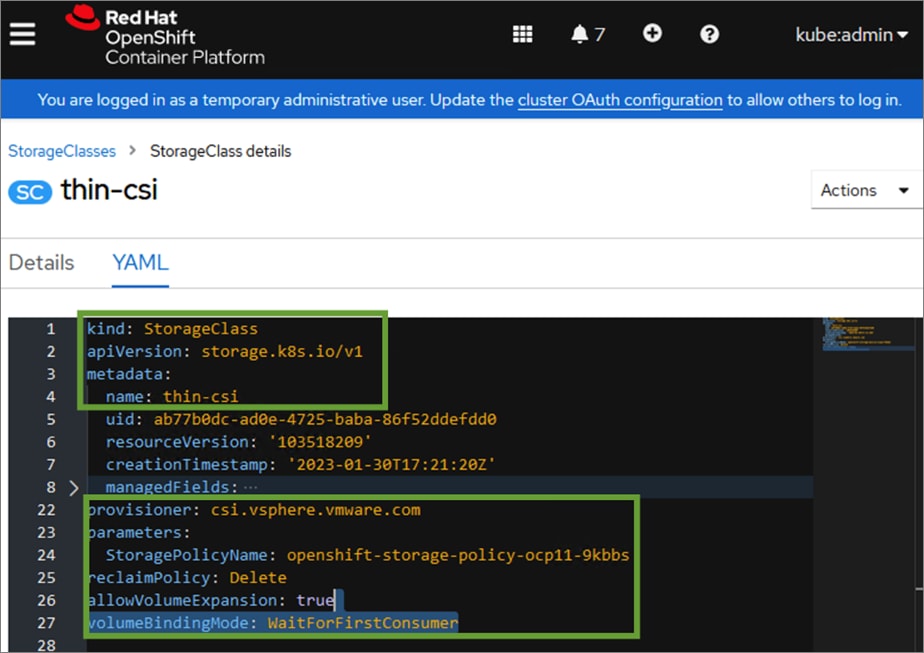Click the thin-csi page title
The height and width of the screenshot is (653, 924).
109,190
